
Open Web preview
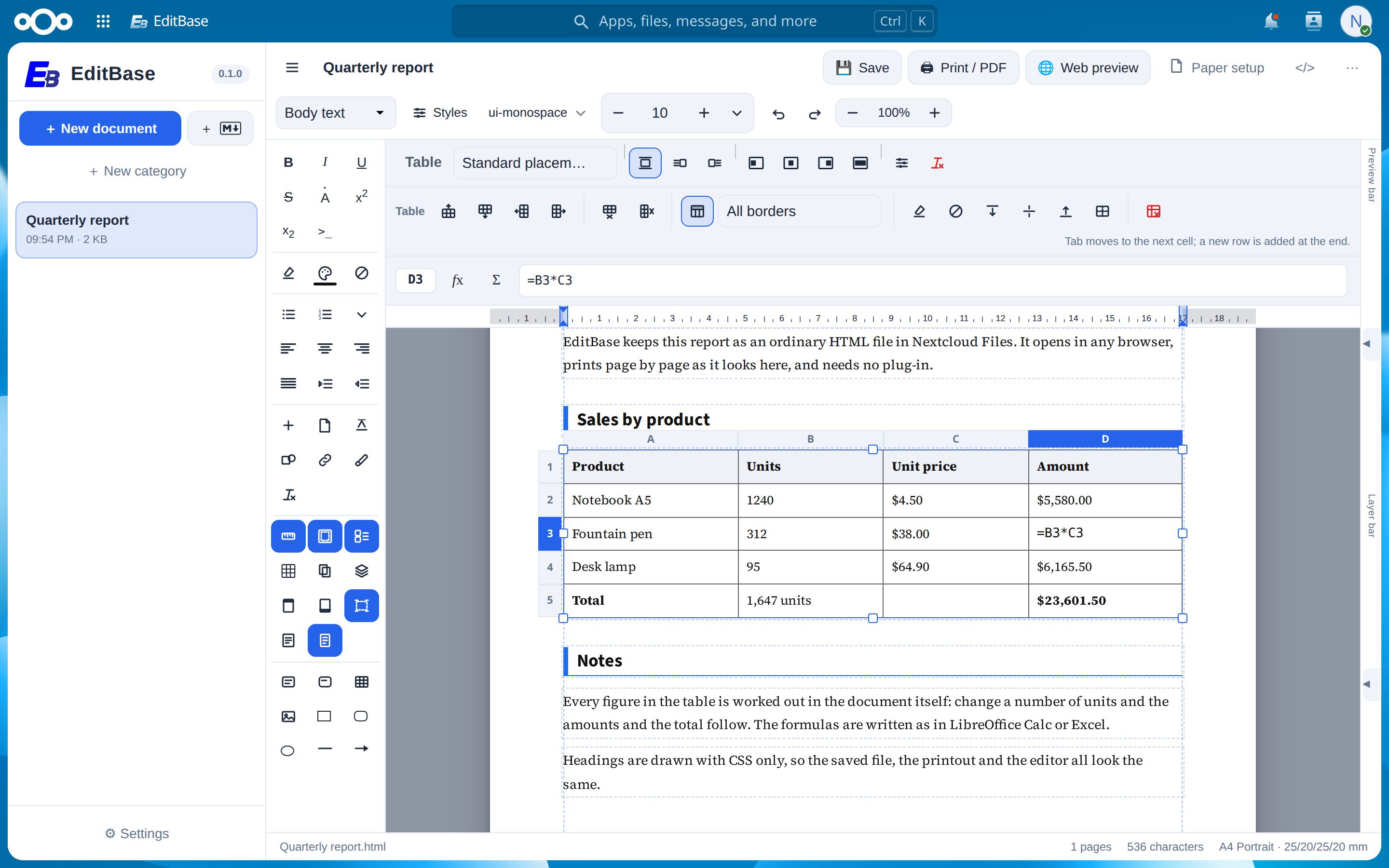1088,68
